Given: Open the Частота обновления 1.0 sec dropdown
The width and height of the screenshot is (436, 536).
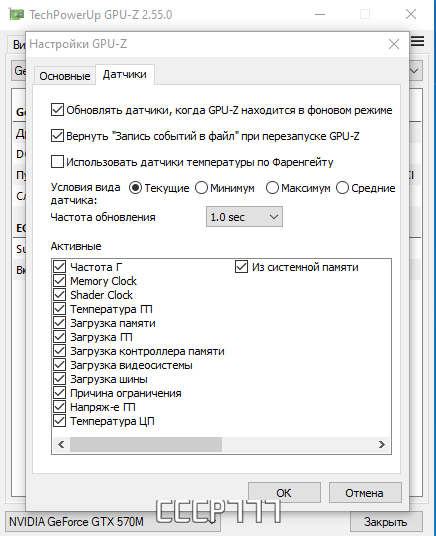Looking at the screenshot, I should (244, 217).
